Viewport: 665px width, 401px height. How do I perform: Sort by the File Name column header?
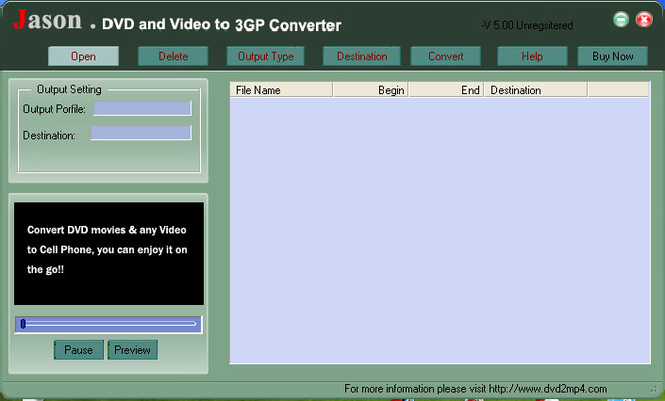point(281,90)
